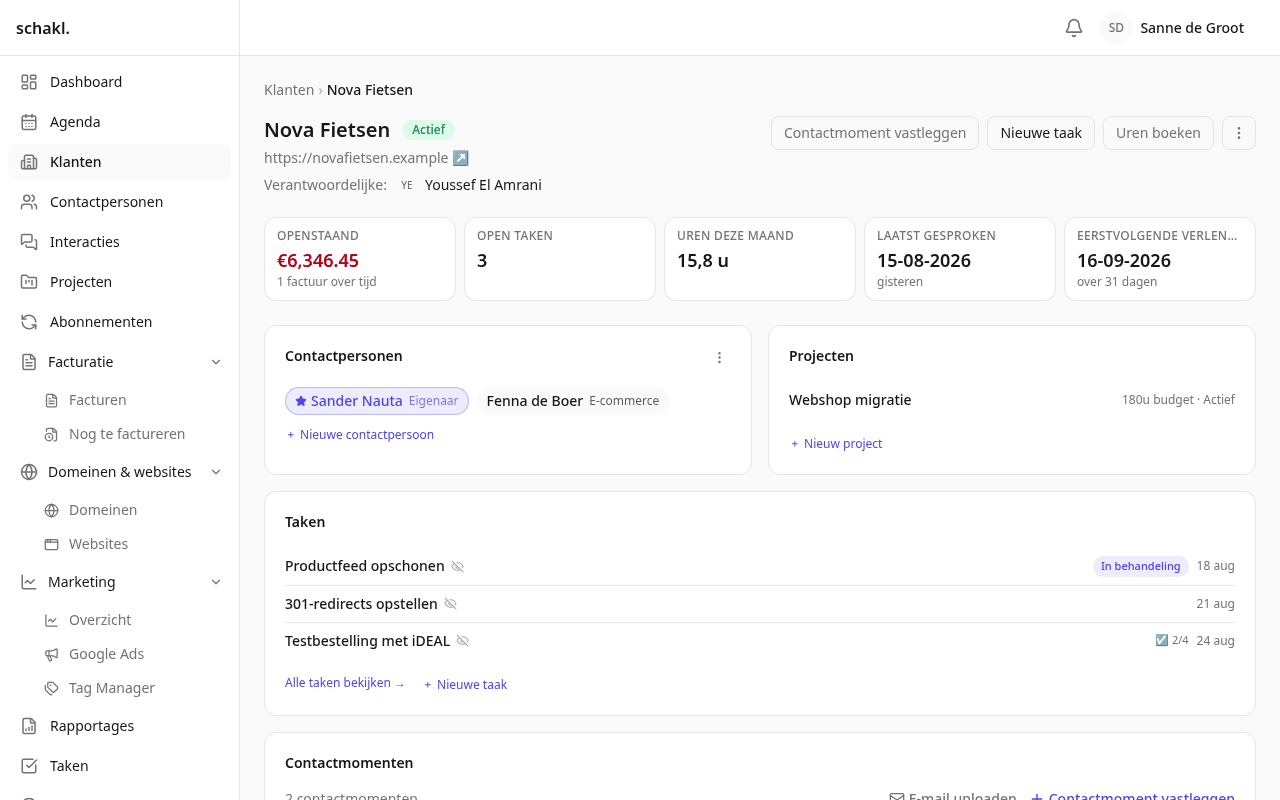The image size is (1280, 800).
Task: Click the Nog te factureren icon
Action: click(51, 434)
